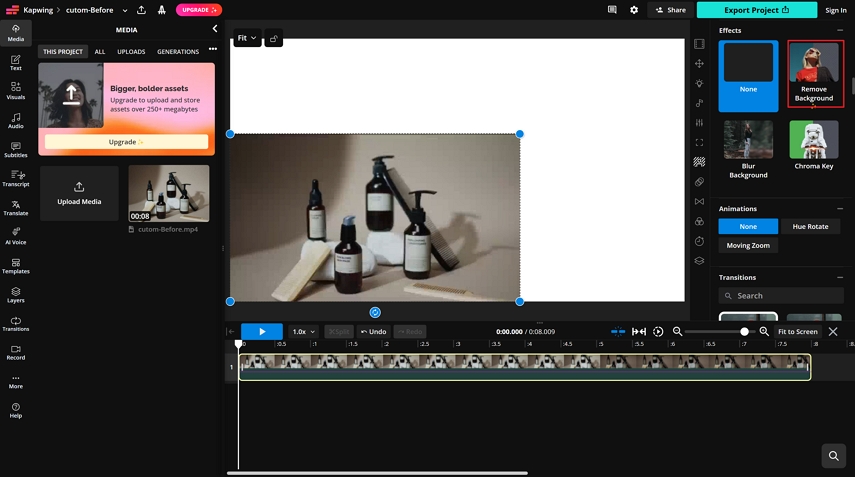855x477 pixels.
Task: Click the Export Project button
Action: click(756, 10)
